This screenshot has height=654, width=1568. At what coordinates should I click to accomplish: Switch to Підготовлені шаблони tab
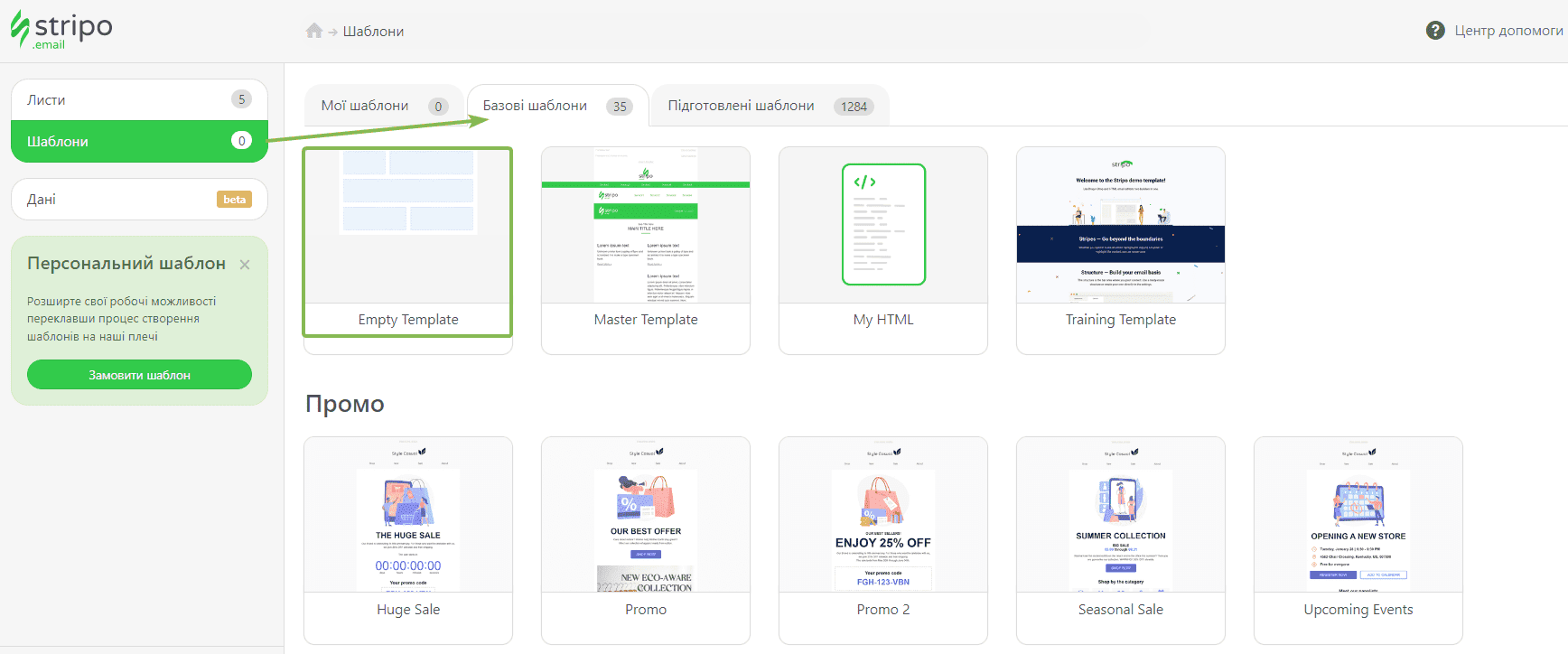(x=769, y=107)
